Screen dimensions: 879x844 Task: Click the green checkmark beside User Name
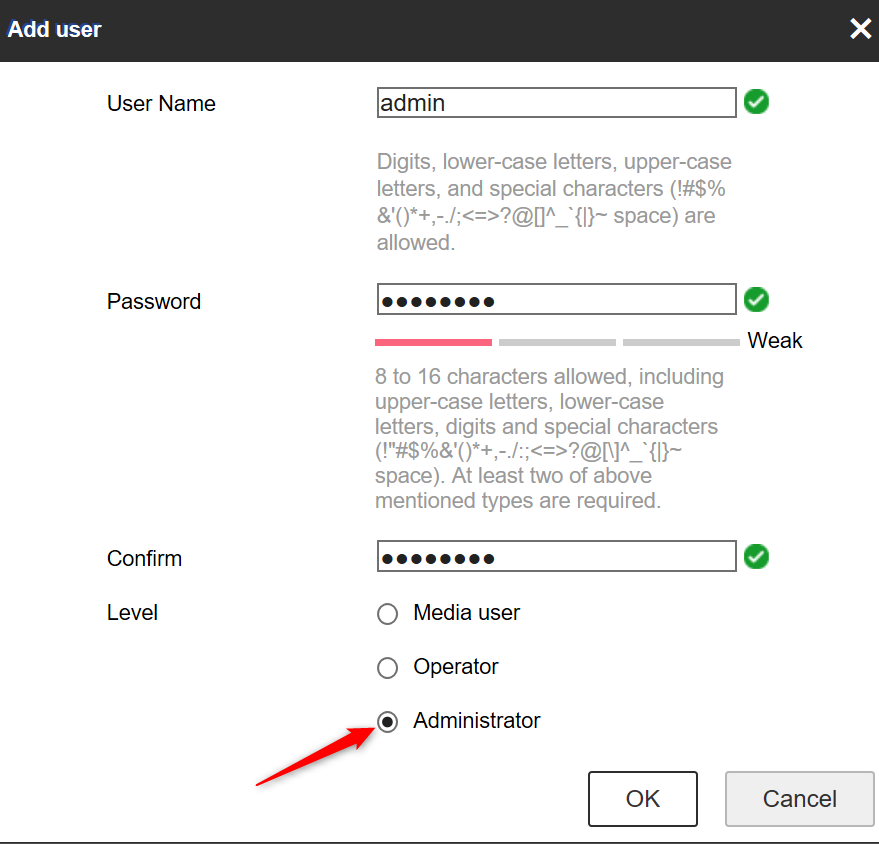[x=756, y=102]
